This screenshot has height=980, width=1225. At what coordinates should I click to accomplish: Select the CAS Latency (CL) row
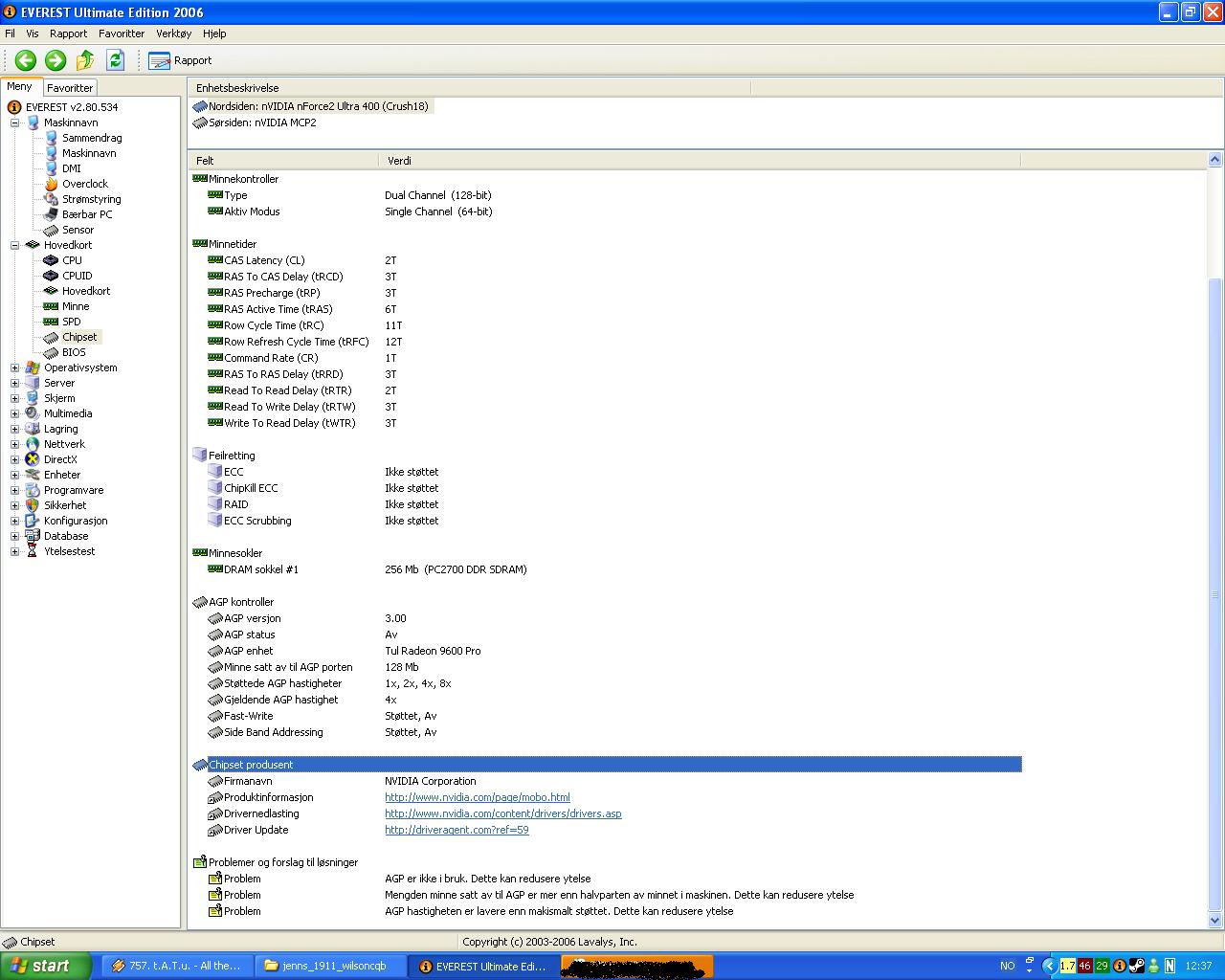(x=605, y=260)
